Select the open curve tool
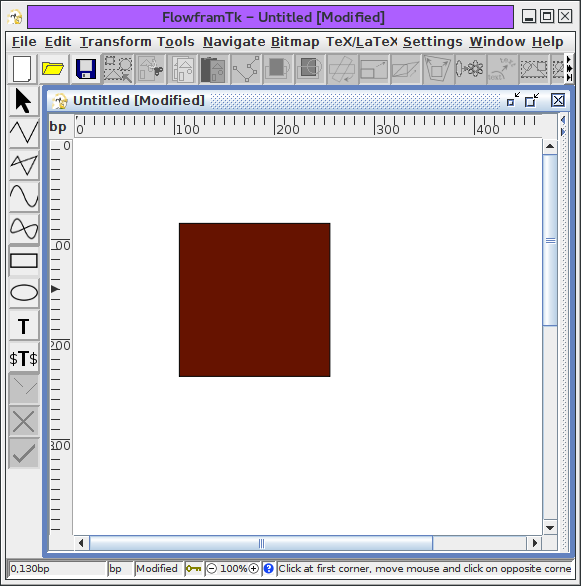The height and width of the screenshot is (586, 581). [24, 197]
